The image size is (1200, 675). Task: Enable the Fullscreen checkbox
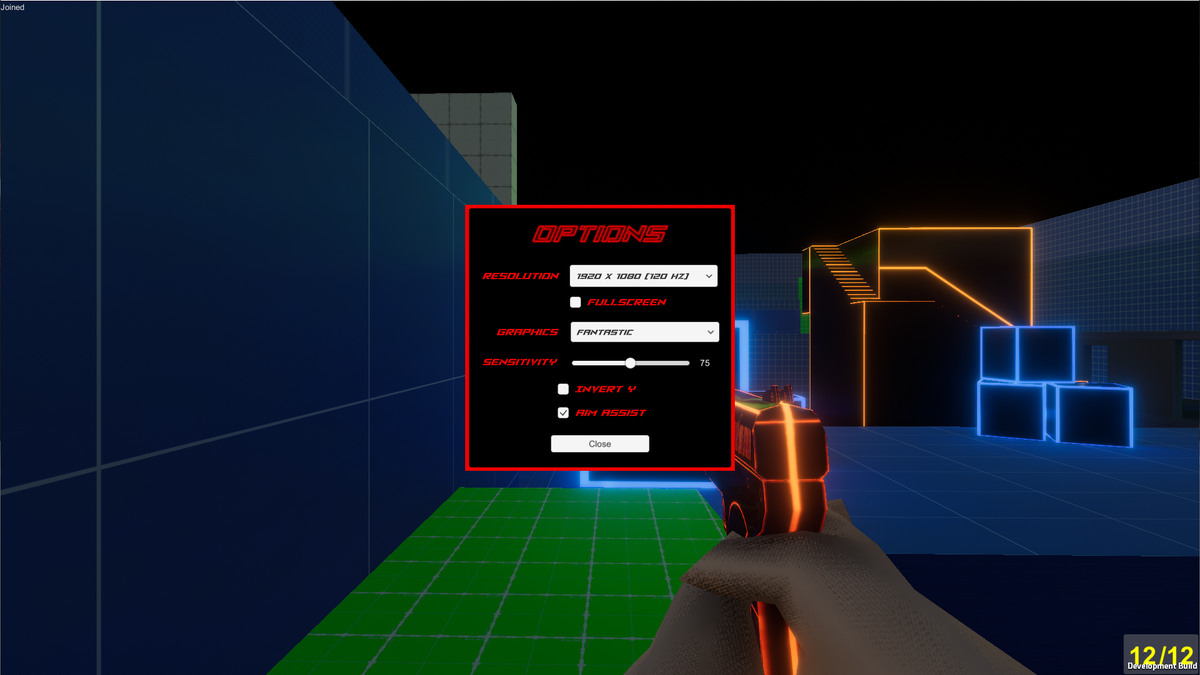pyautogui.click(x=575, y=302)
